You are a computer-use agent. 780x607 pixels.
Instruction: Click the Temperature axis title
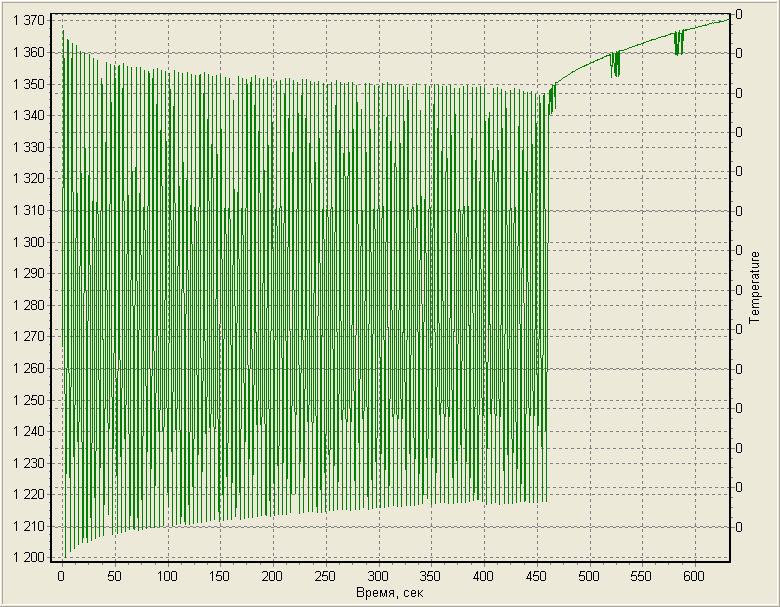(x=755, y=288)
